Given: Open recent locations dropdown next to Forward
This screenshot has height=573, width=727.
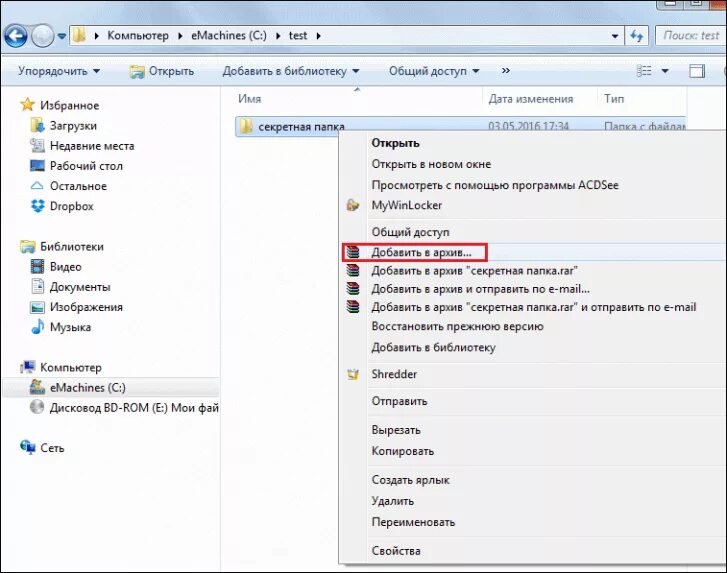Looking at the screenshot, I should 62,36.
